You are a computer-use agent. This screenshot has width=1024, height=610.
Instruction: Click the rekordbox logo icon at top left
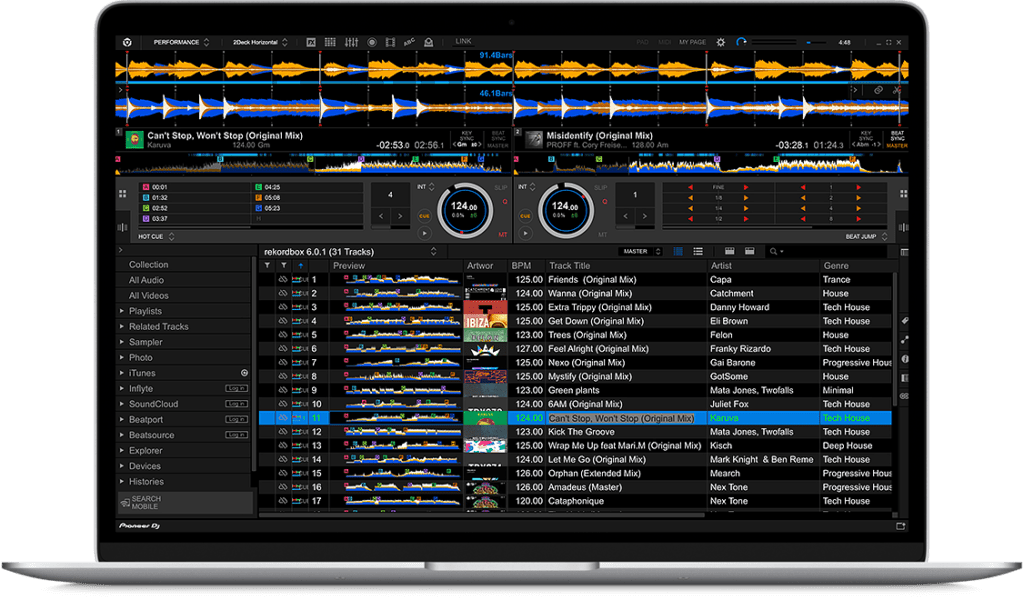coord(127,42)
